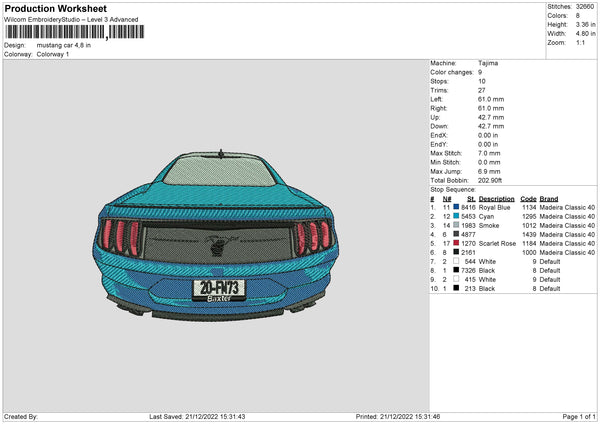Click the 'Cyan' description text
This screenshot has width=600, height=424.
coord(486,217)
